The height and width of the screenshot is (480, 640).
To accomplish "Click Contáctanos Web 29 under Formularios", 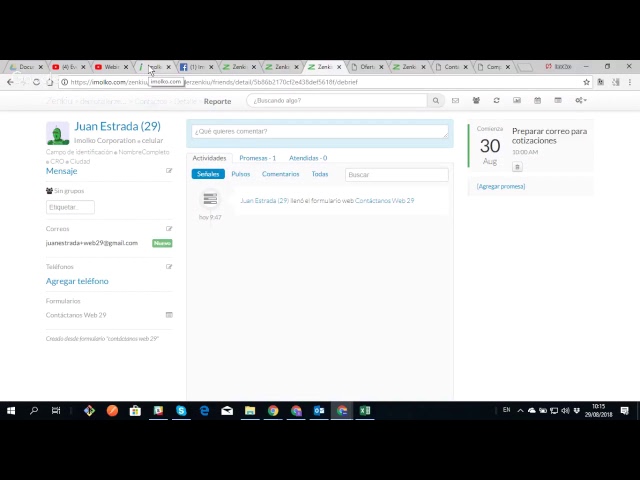I will (x=76, y=315).
